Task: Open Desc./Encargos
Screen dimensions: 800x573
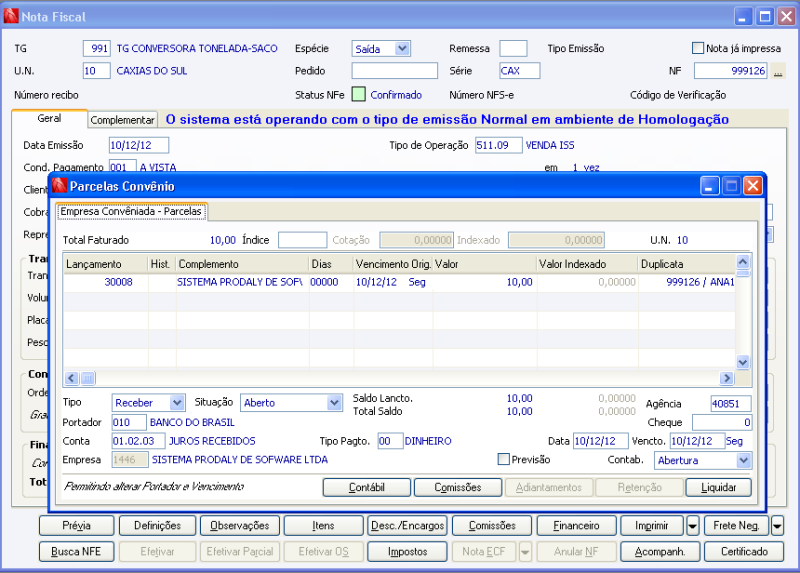Action: click(407, 525)
